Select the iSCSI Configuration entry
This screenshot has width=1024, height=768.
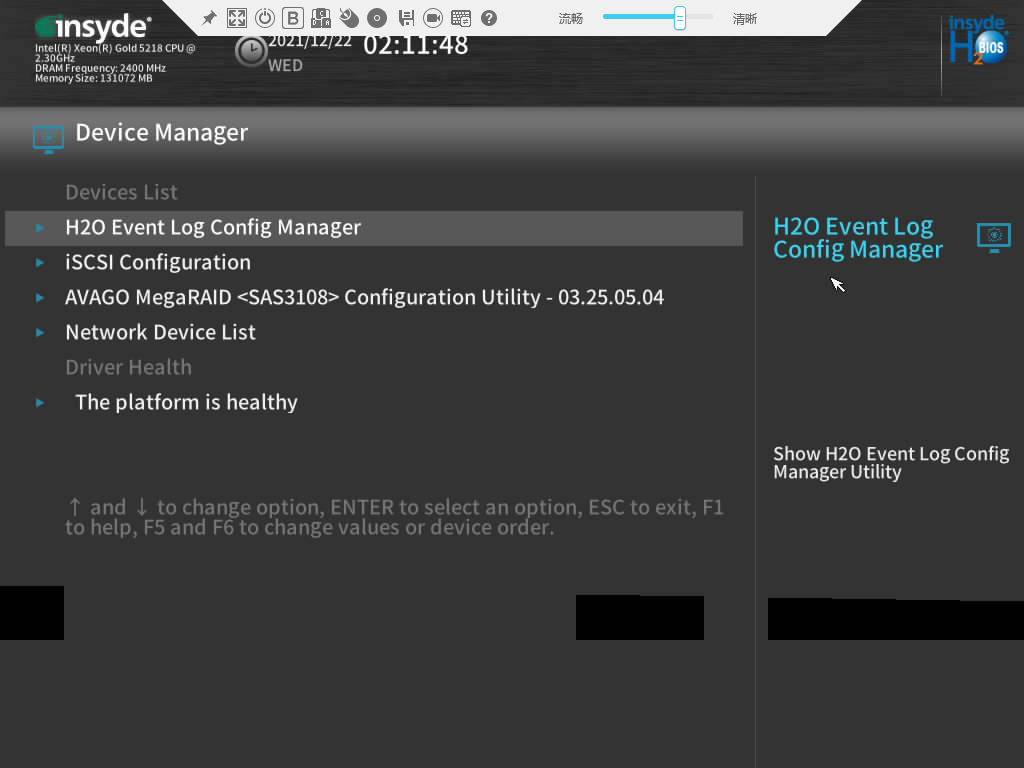coord(158,263)
